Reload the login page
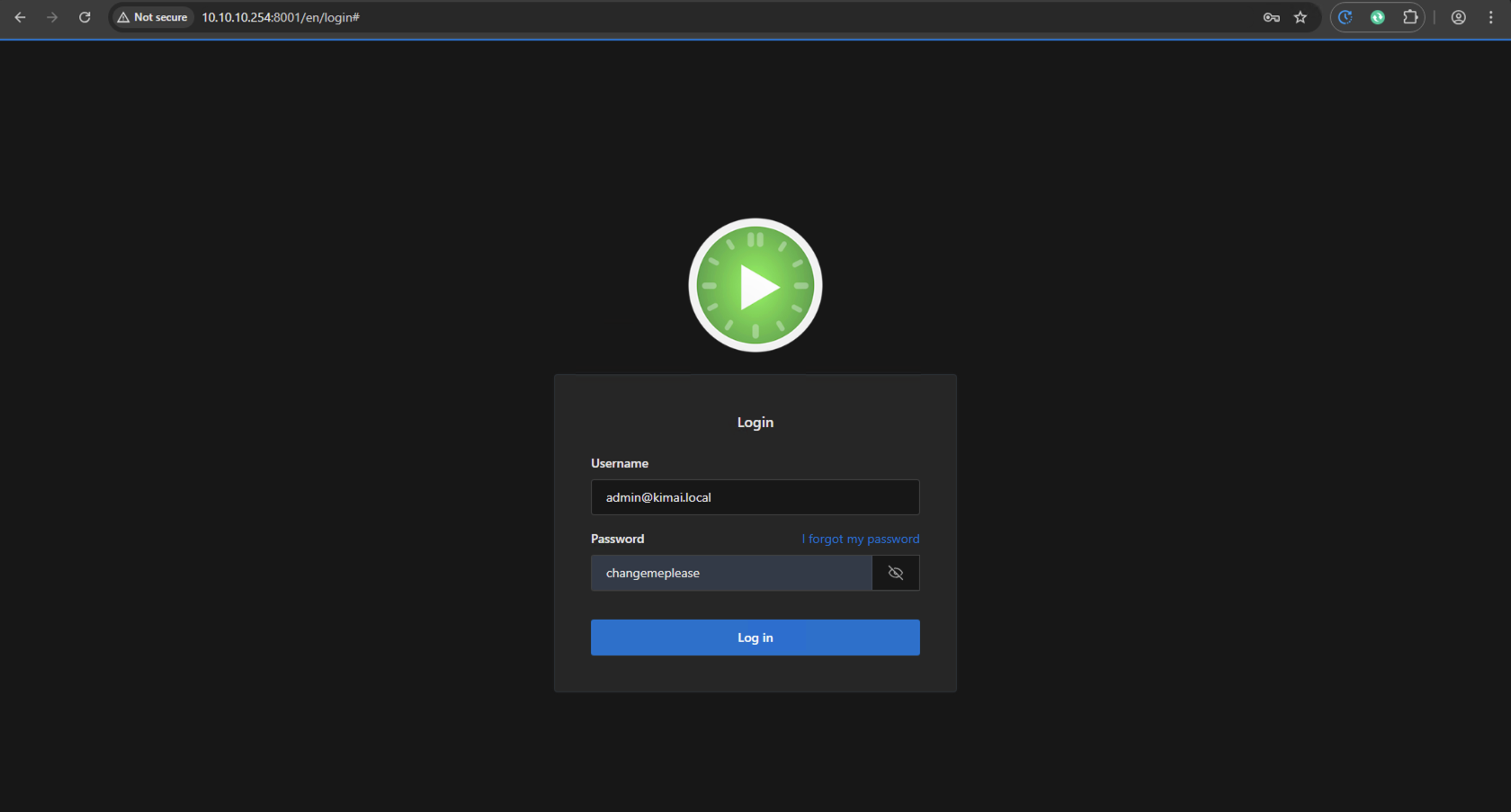The height and width of the screenshot is (812, 1511). (x=85, y=17)
